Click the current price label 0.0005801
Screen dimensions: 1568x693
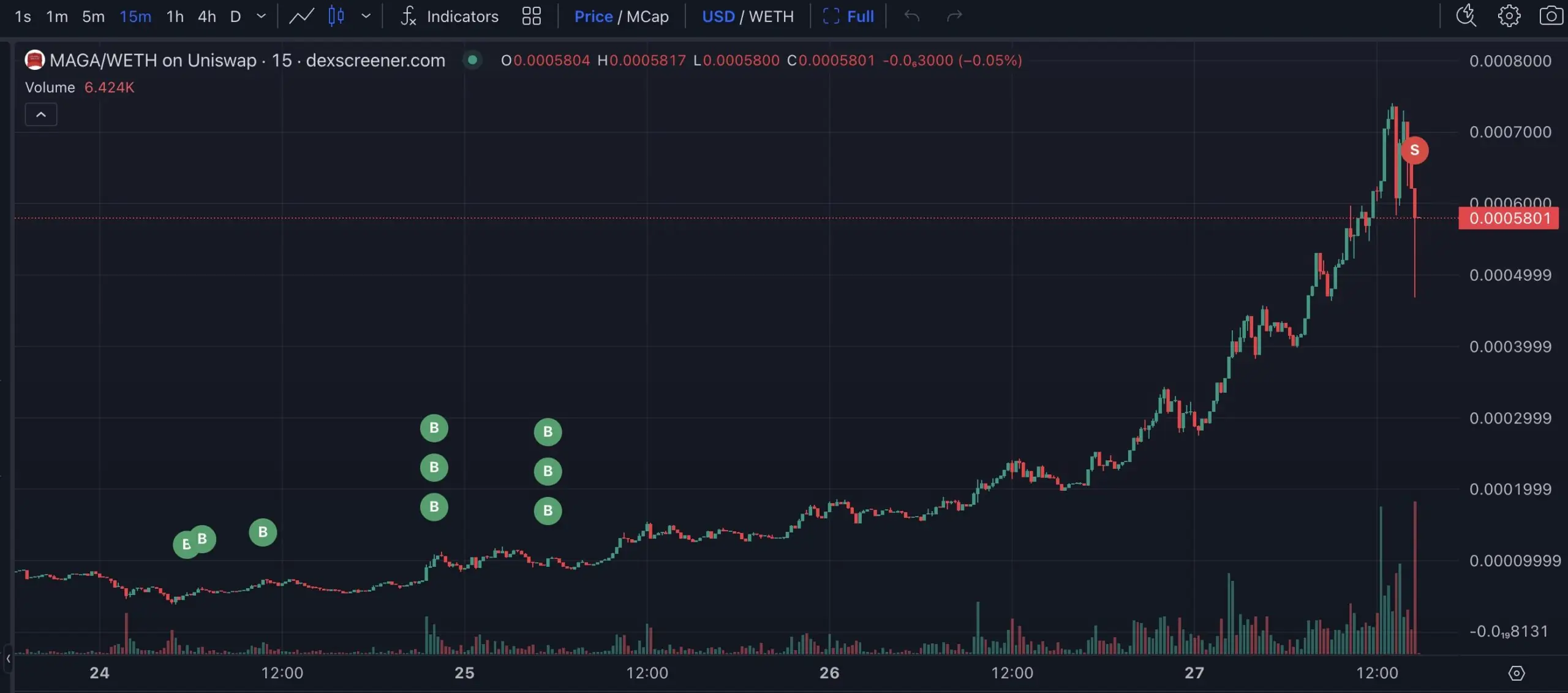(x=1509, y=218)
